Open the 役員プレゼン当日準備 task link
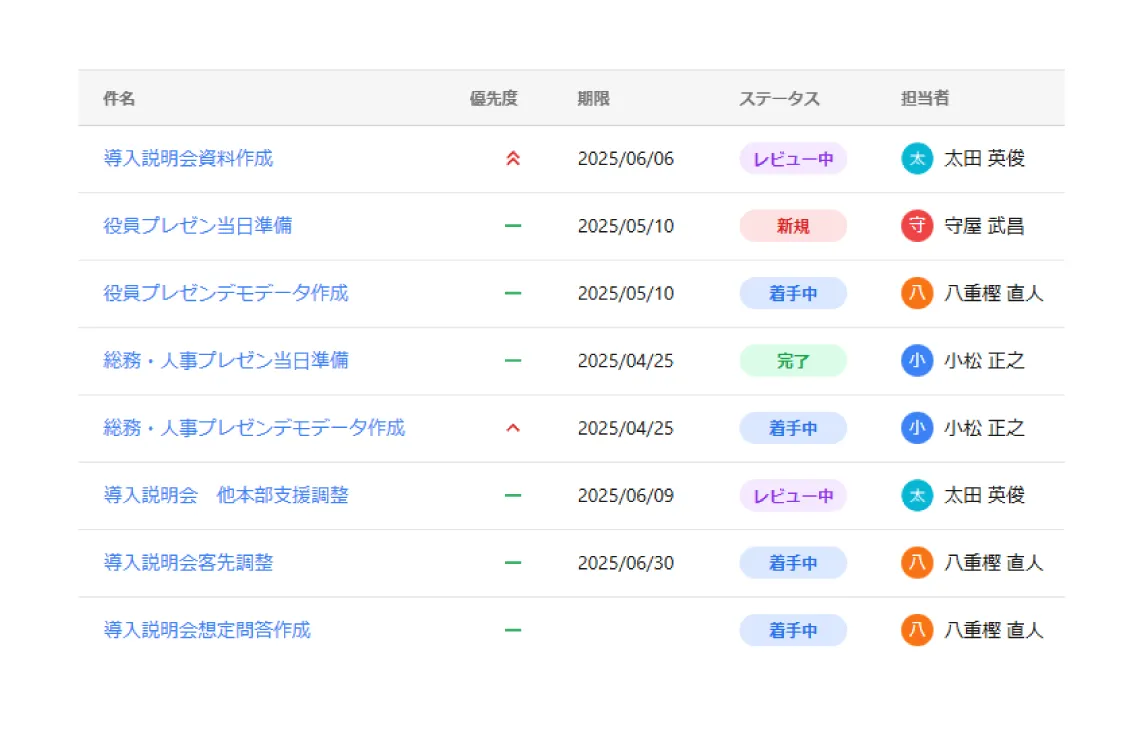This screenshot has height=740, width=1140. tap(198, 226)
